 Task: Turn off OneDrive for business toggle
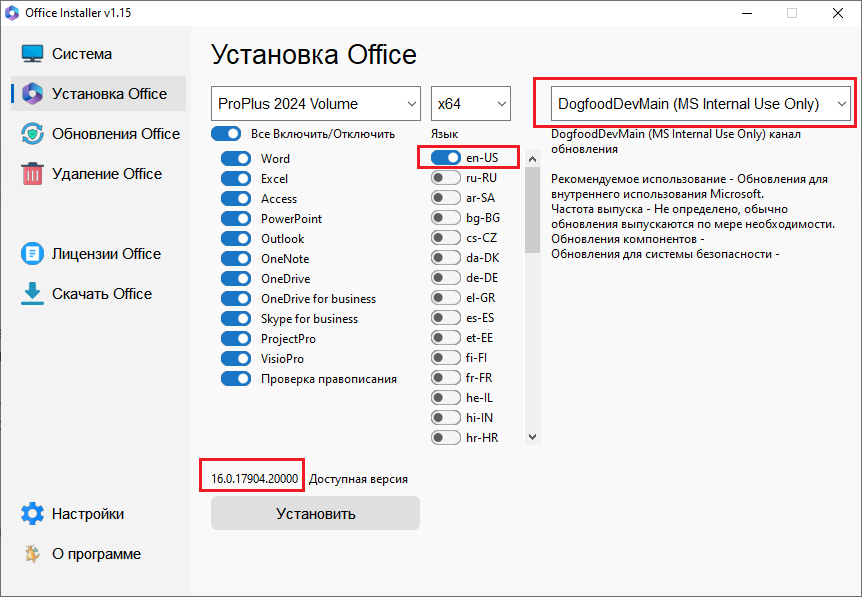point(236,298)
